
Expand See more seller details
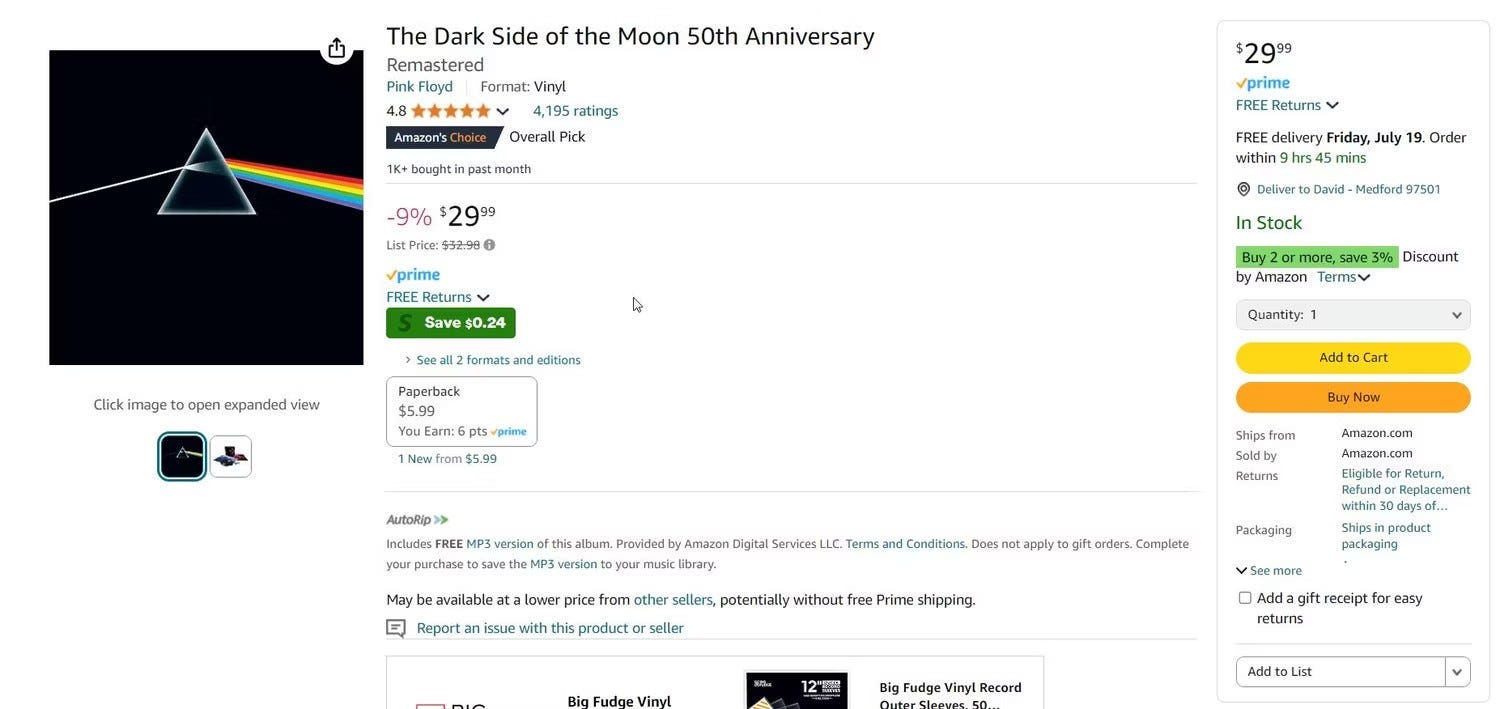[1269, 571]
